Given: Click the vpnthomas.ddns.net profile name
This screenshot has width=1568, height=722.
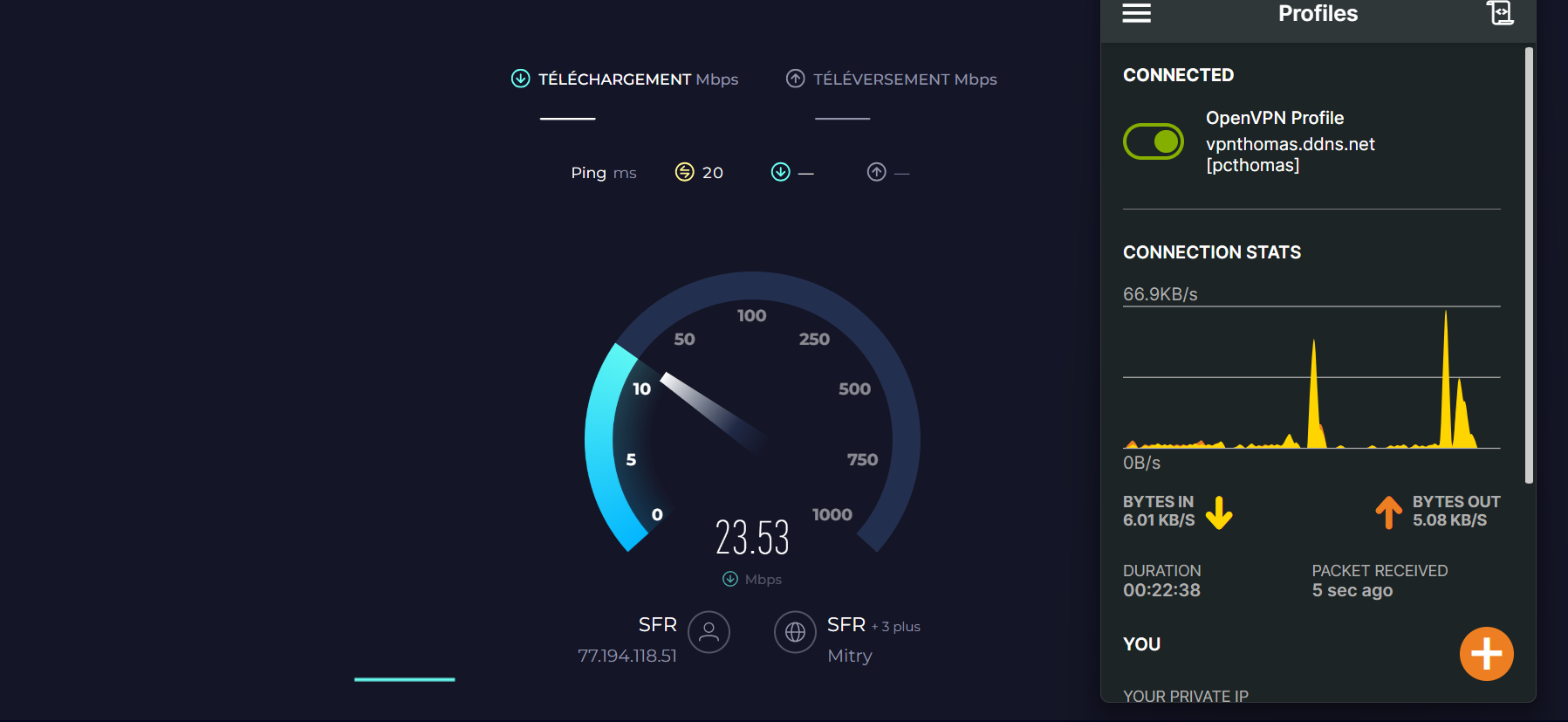Looking at the screenshot, I should [x=1290, y=144].
